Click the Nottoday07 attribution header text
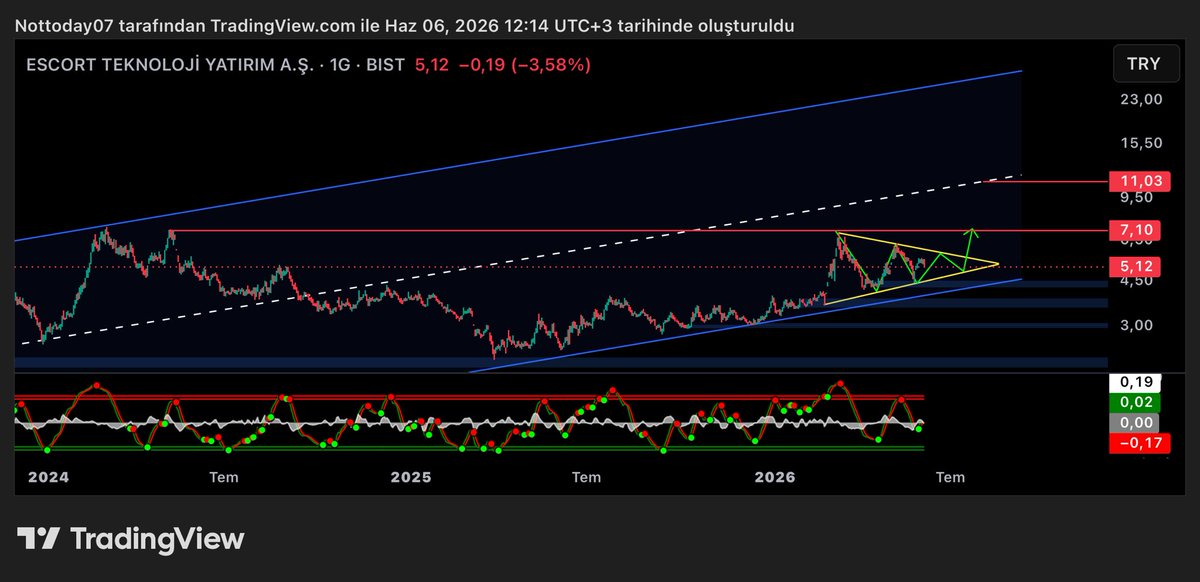Viewport: 1200px width, 582px height. [x=405, y=25]
